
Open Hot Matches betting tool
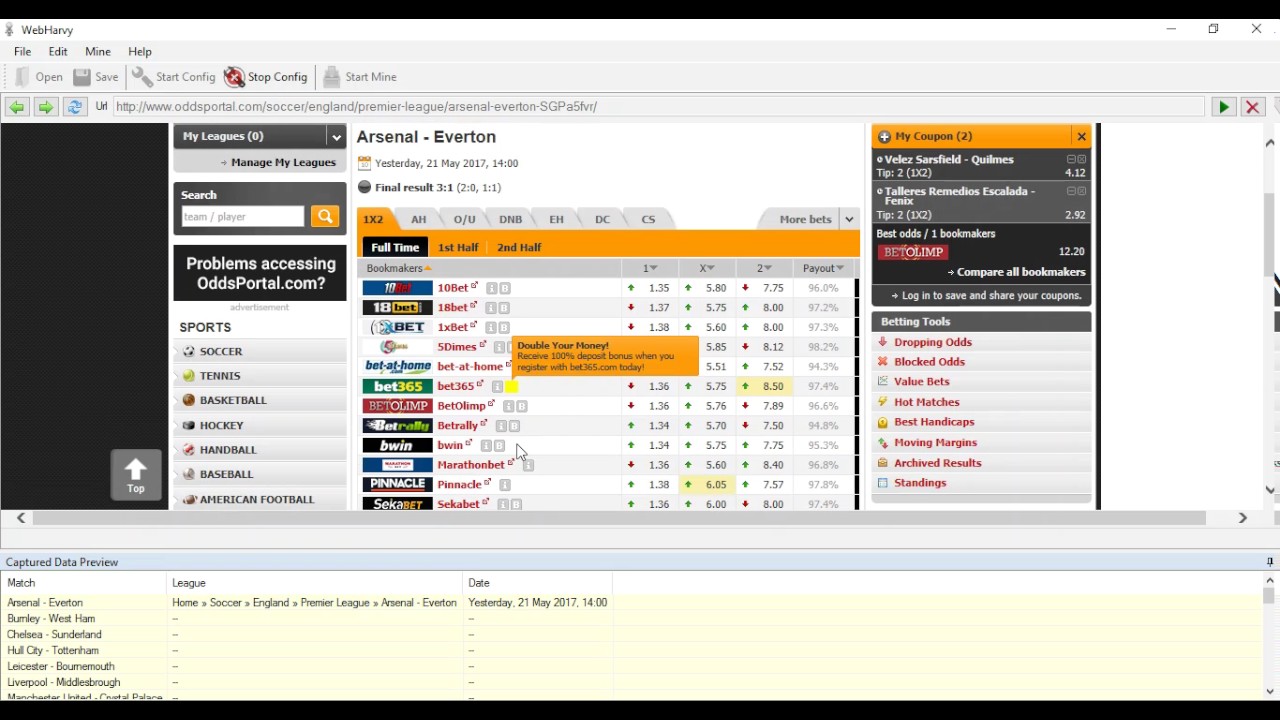tap(927, 402)
